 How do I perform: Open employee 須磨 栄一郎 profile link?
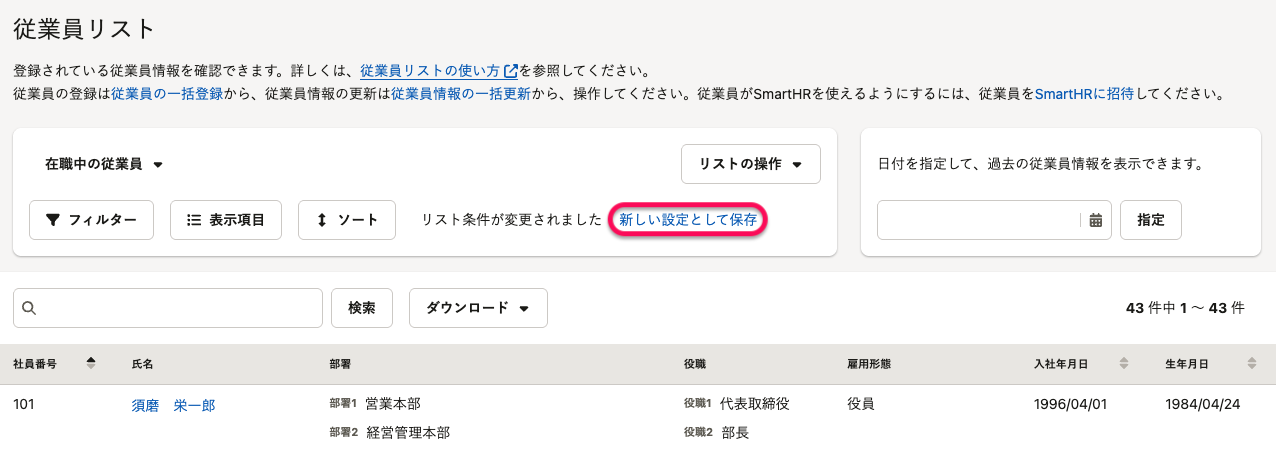[173, 405]
